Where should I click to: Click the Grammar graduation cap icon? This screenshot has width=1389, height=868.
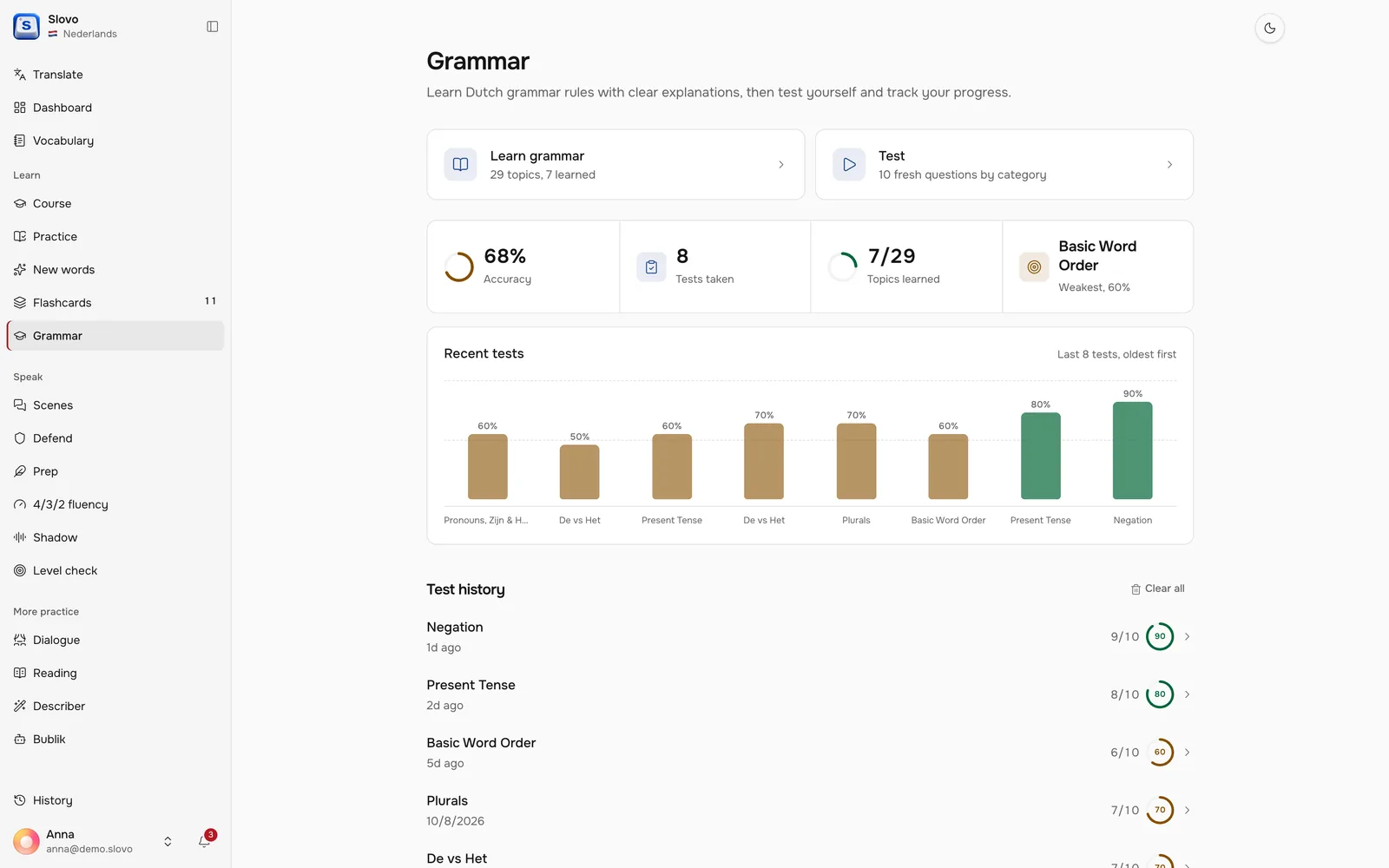pos(20,336)
